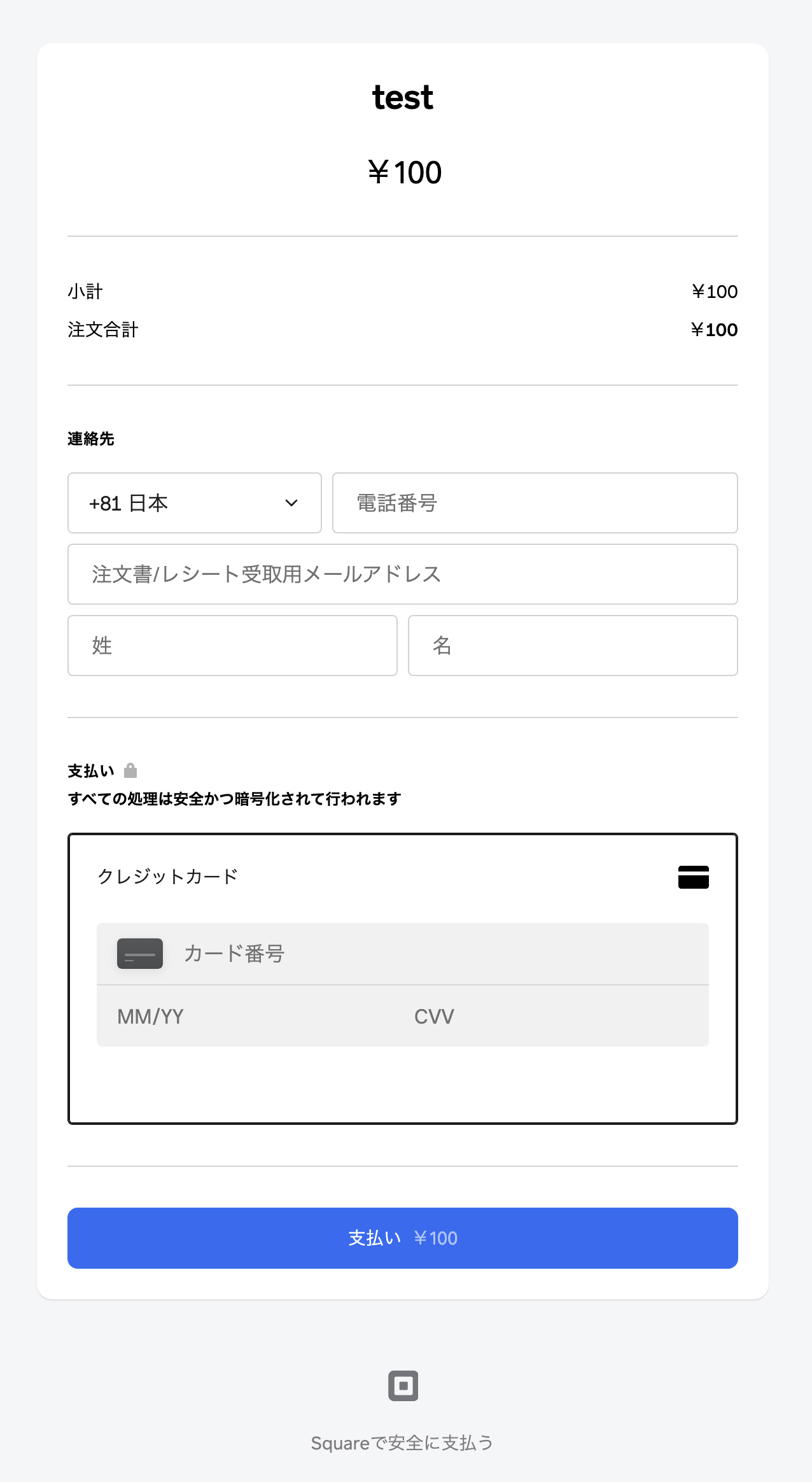Click the CVV security code field
The image size is (812, 1482).
point(552,1016)
